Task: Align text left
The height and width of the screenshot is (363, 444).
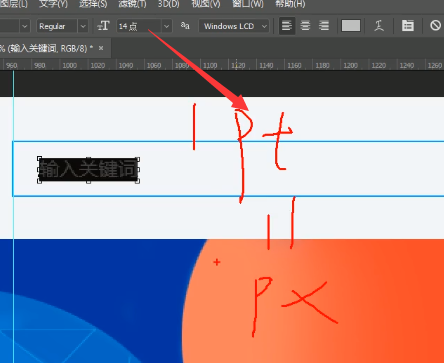Action: pyautogui.click(x=287, y=26)
